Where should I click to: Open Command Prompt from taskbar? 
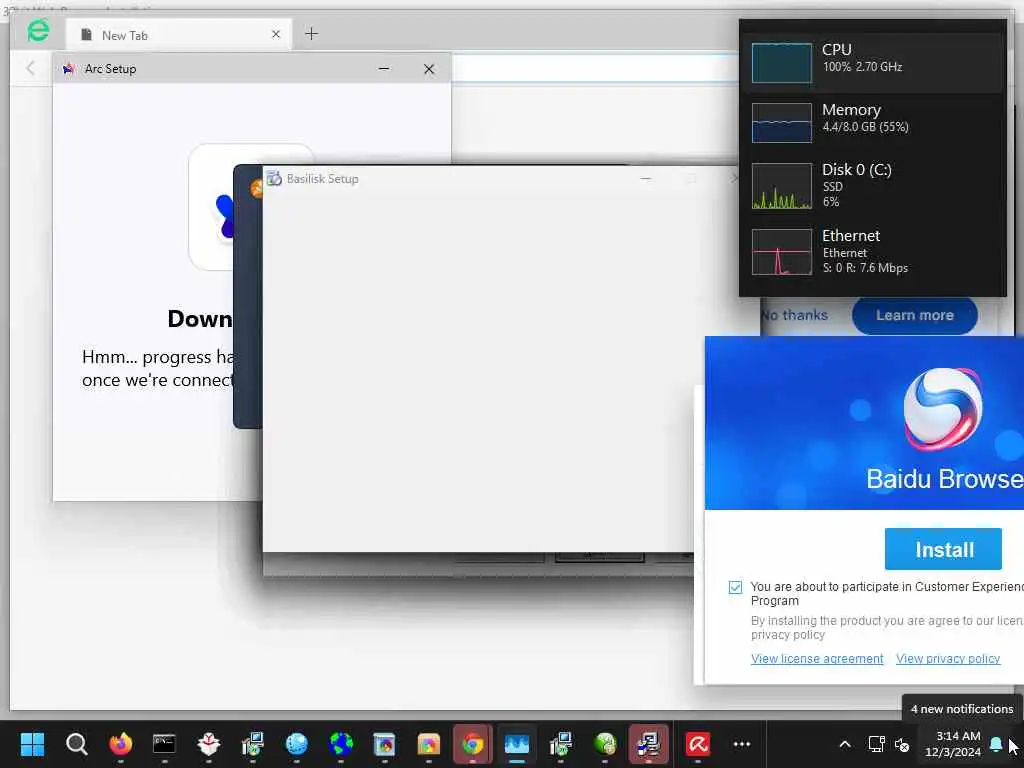[165, 744]
